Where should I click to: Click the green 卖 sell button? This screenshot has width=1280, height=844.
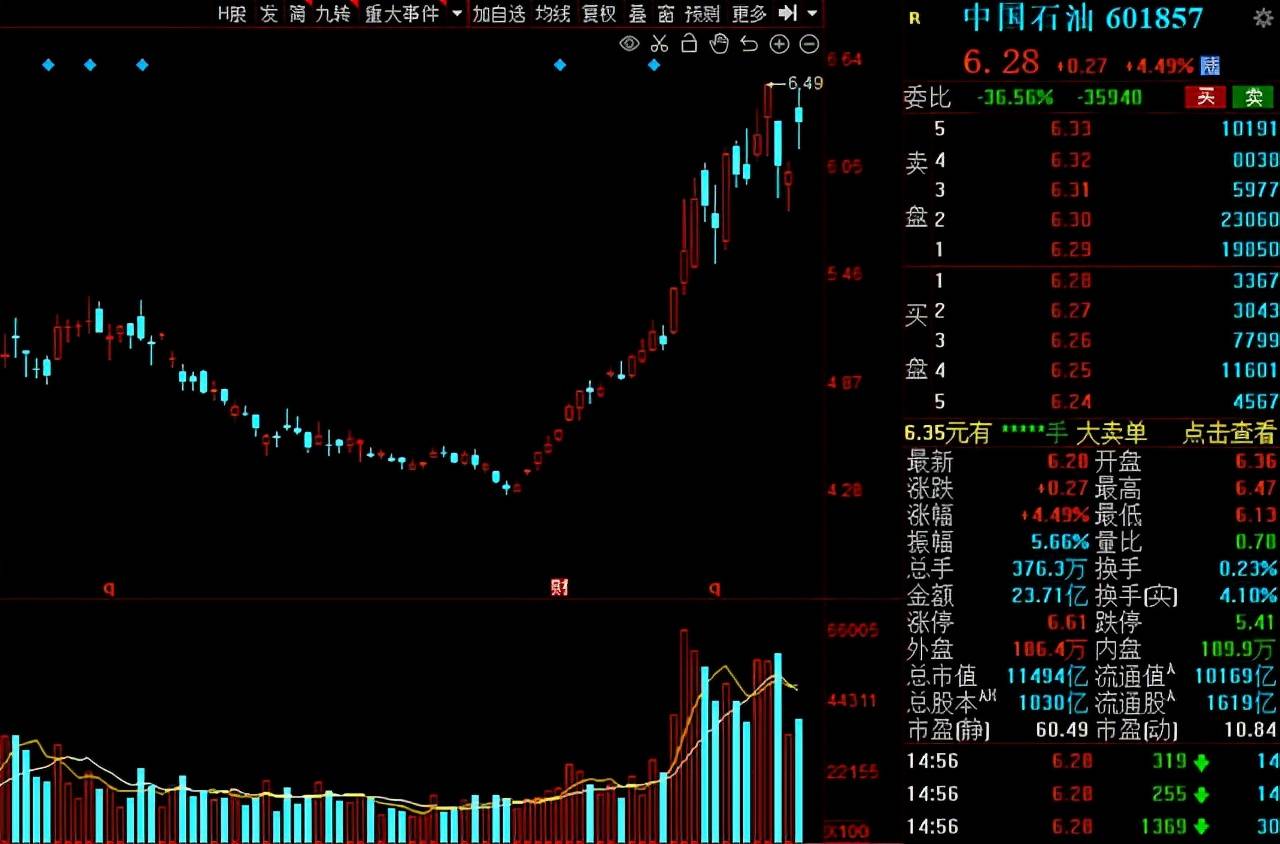(x=1253, y=97)
